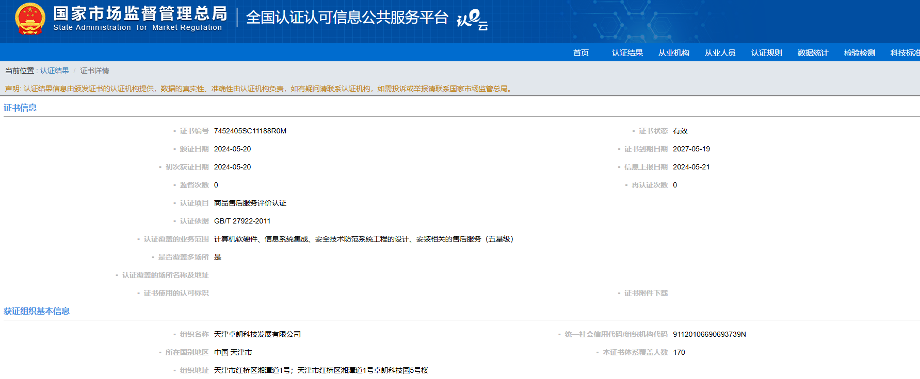Open the 认证规则 navigation item
This screenshot has width=920, height=379.
pos(766,53)
